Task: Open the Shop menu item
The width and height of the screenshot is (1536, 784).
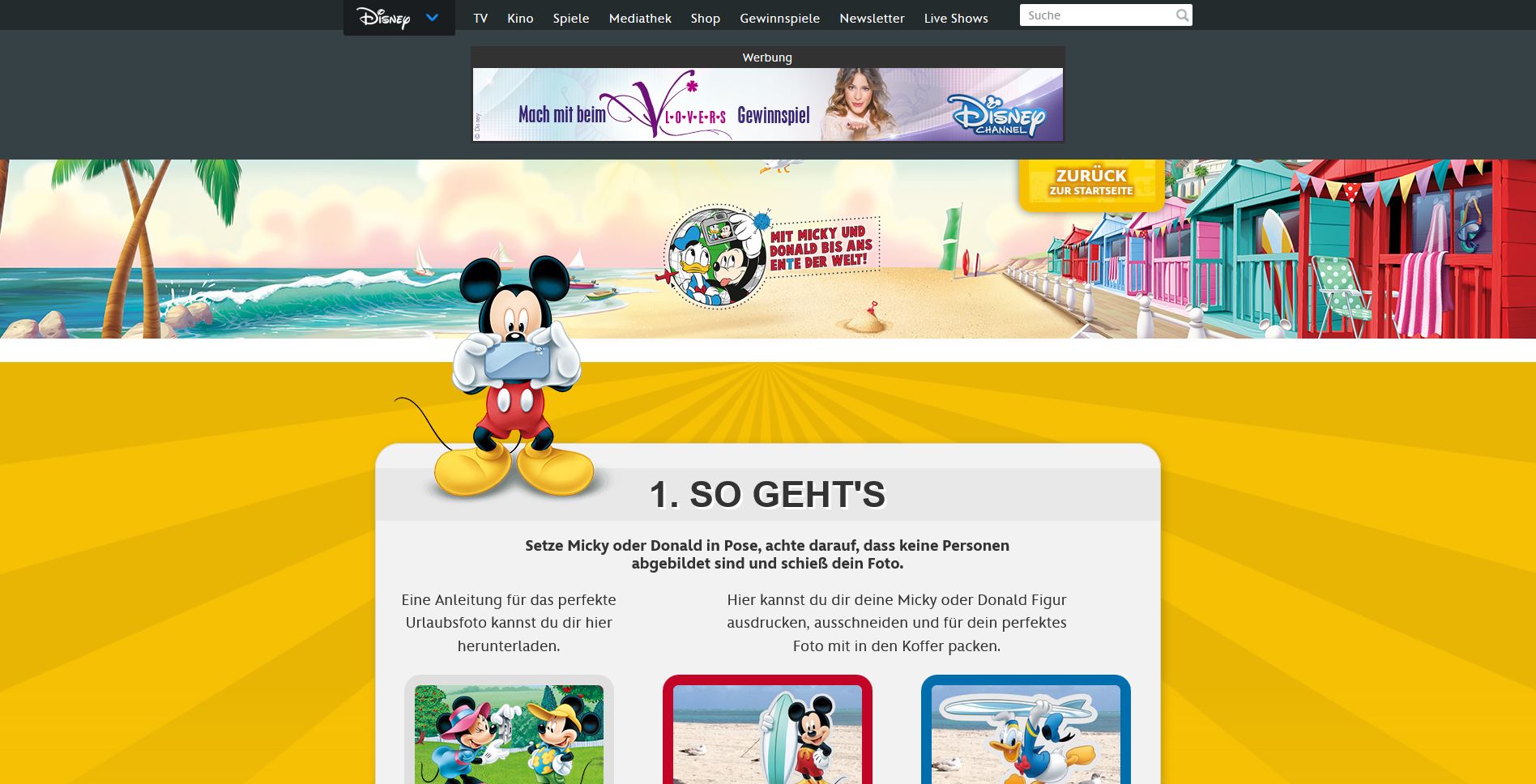Action: [706, 18]
